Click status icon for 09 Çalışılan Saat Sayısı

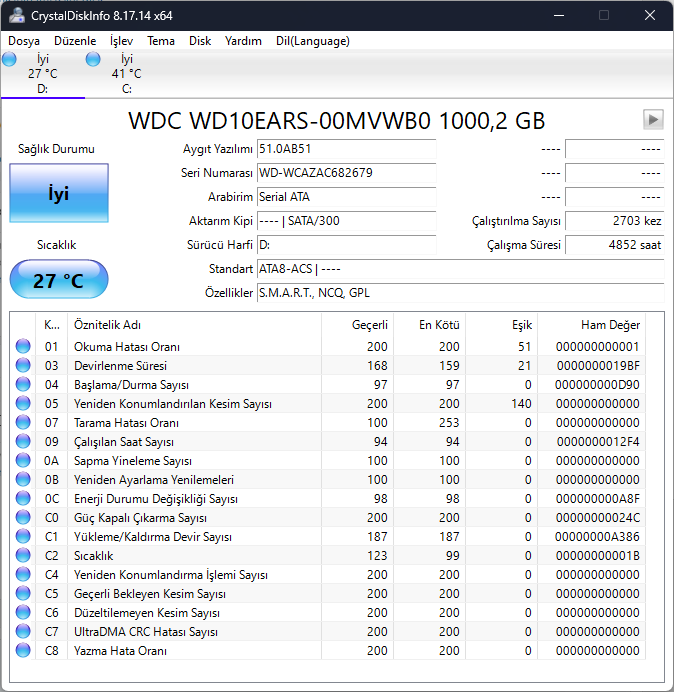(23, 441)
